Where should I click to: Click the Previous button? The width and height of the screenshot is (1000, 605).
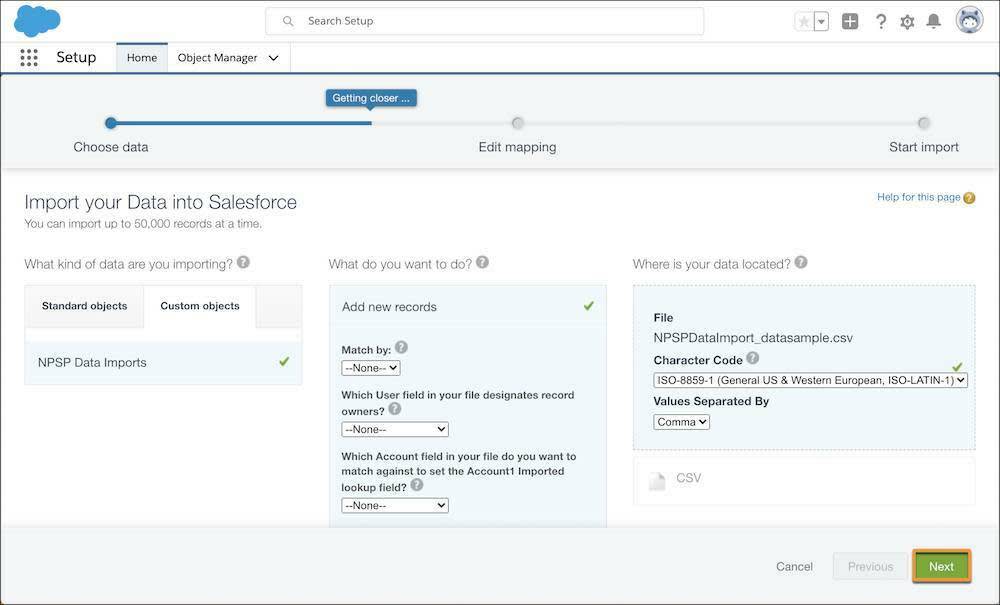[x=870, y=566]
